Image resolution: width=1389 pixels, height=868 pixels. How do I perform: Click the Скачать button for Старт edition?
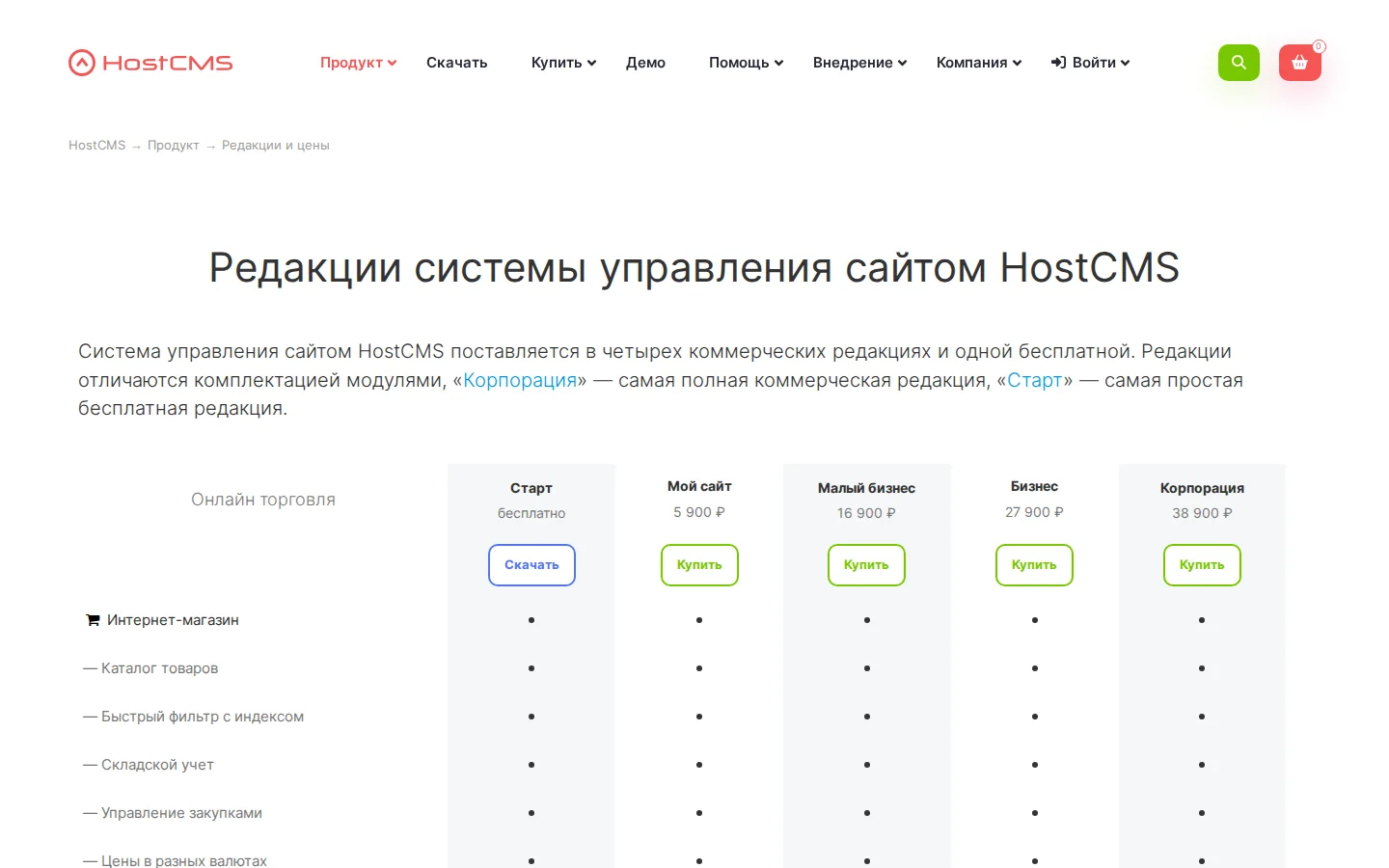(x=531, y=565)
